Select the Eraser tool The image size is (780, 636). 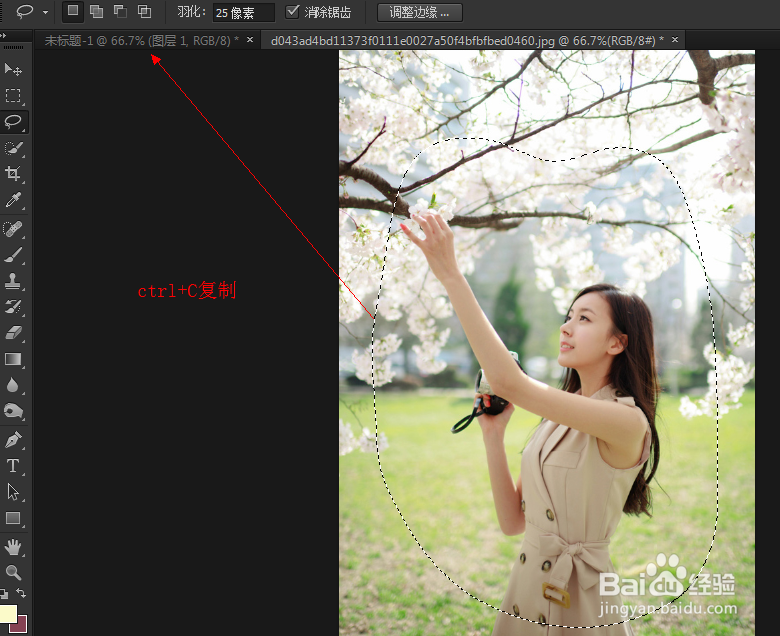tap(13, 333)
